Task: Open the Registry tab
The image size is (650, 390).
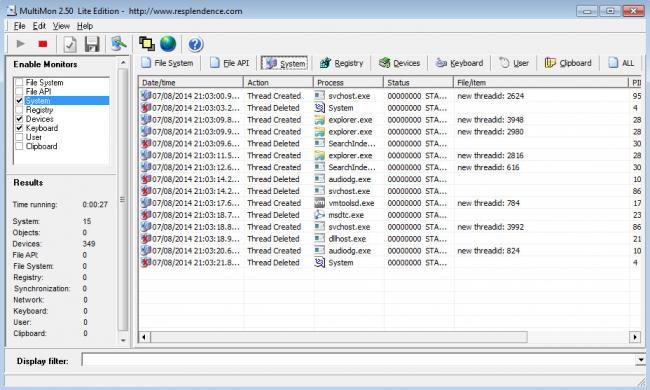Action: coord(342,63)
